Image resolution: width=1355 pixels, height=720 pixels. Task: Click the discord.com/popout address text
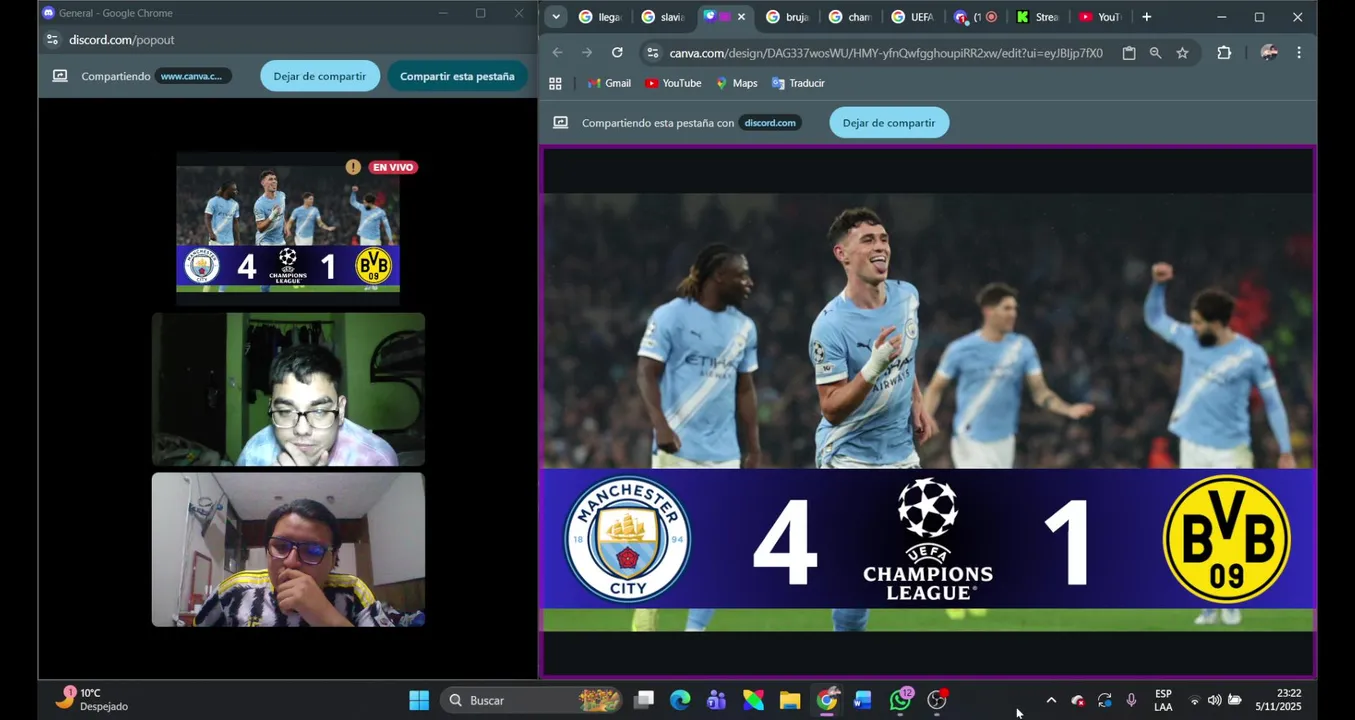(x=122, y=40)
